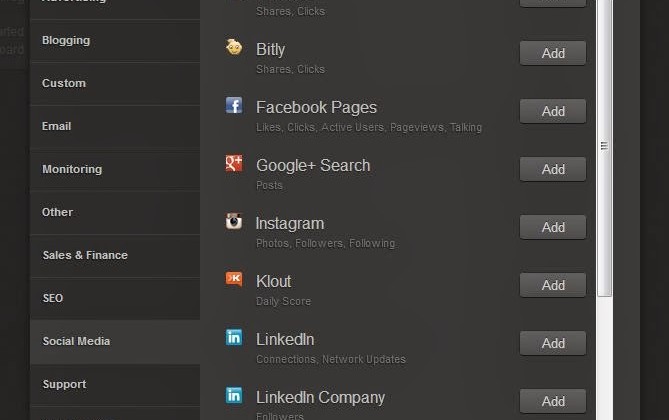Image resolution: width=669 pixels, height=420 pixels.
Task: Add the Instagram service
Action: click(553, 228)
